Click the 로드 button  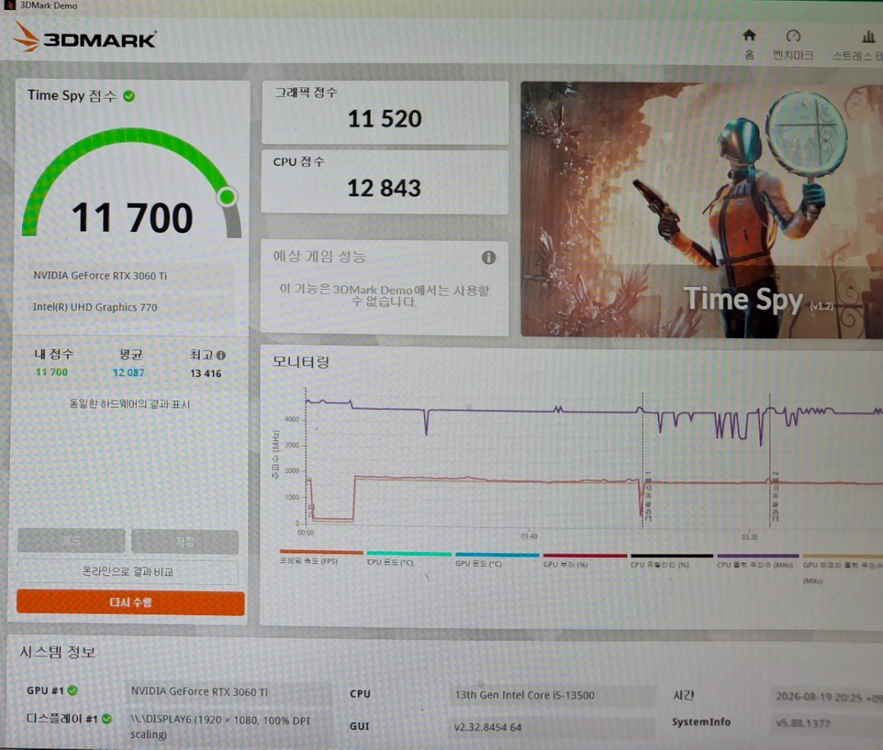[x=71, y=541]
